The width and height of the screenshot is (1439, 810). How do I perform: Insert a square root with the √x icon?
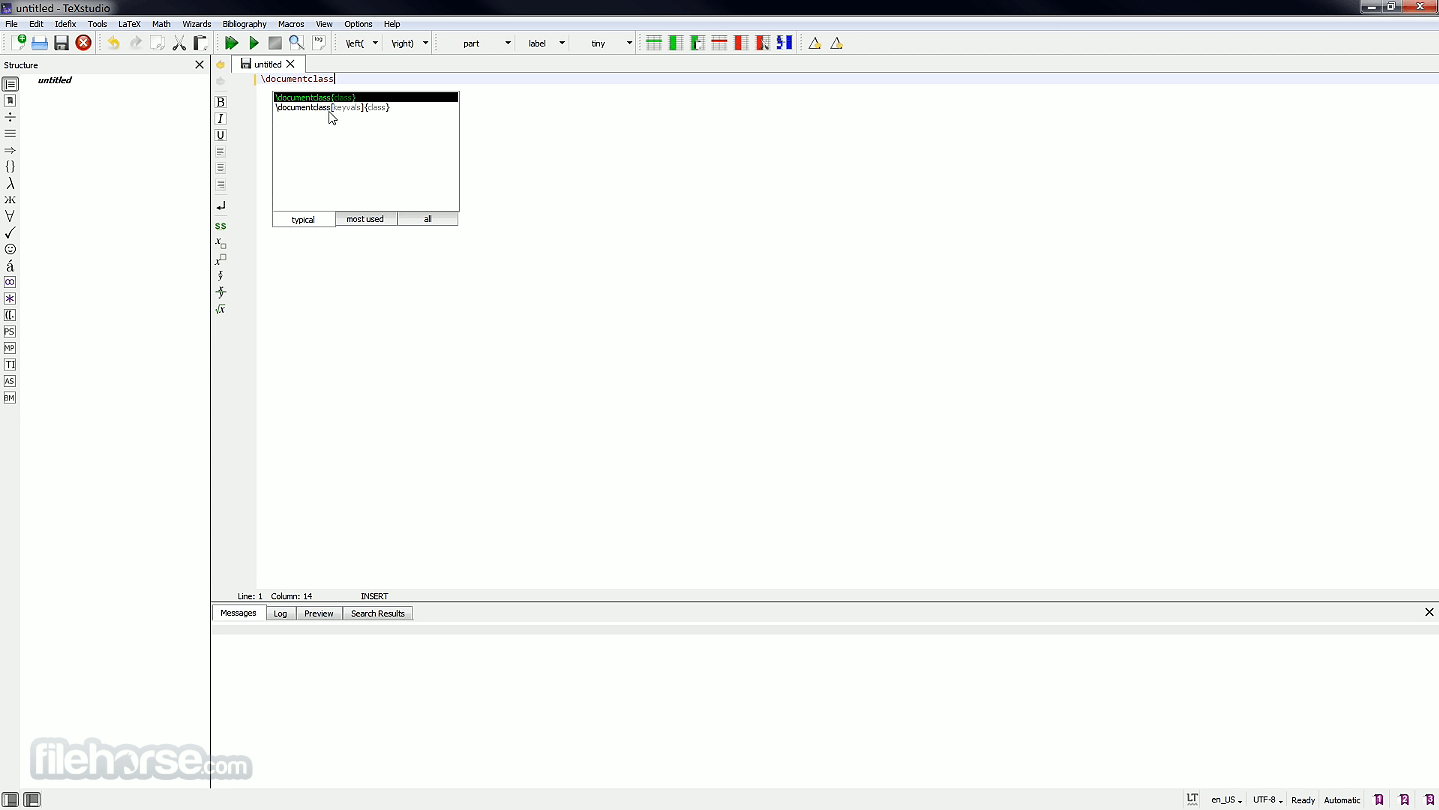pos(221,309)
